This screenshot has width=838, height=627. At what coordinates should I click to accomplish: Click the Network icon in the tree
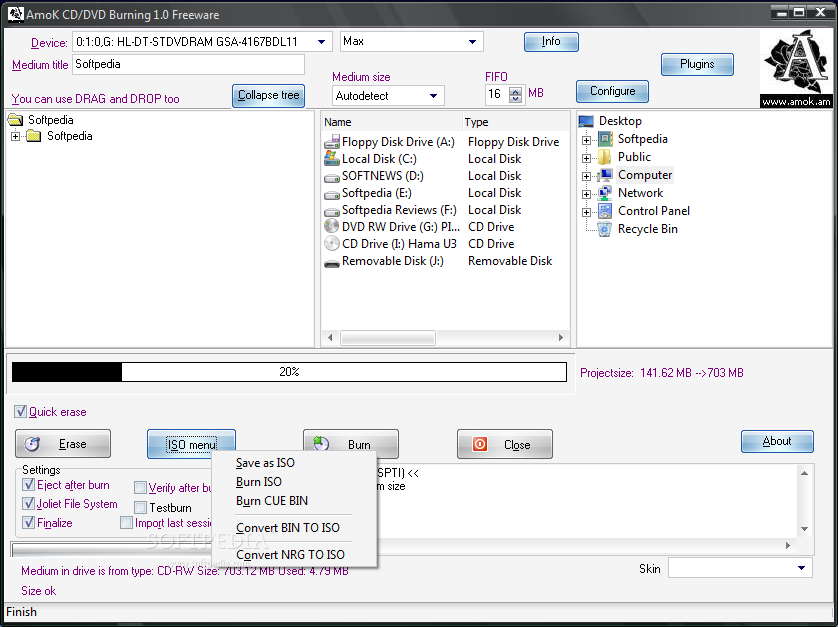point(605,192)
